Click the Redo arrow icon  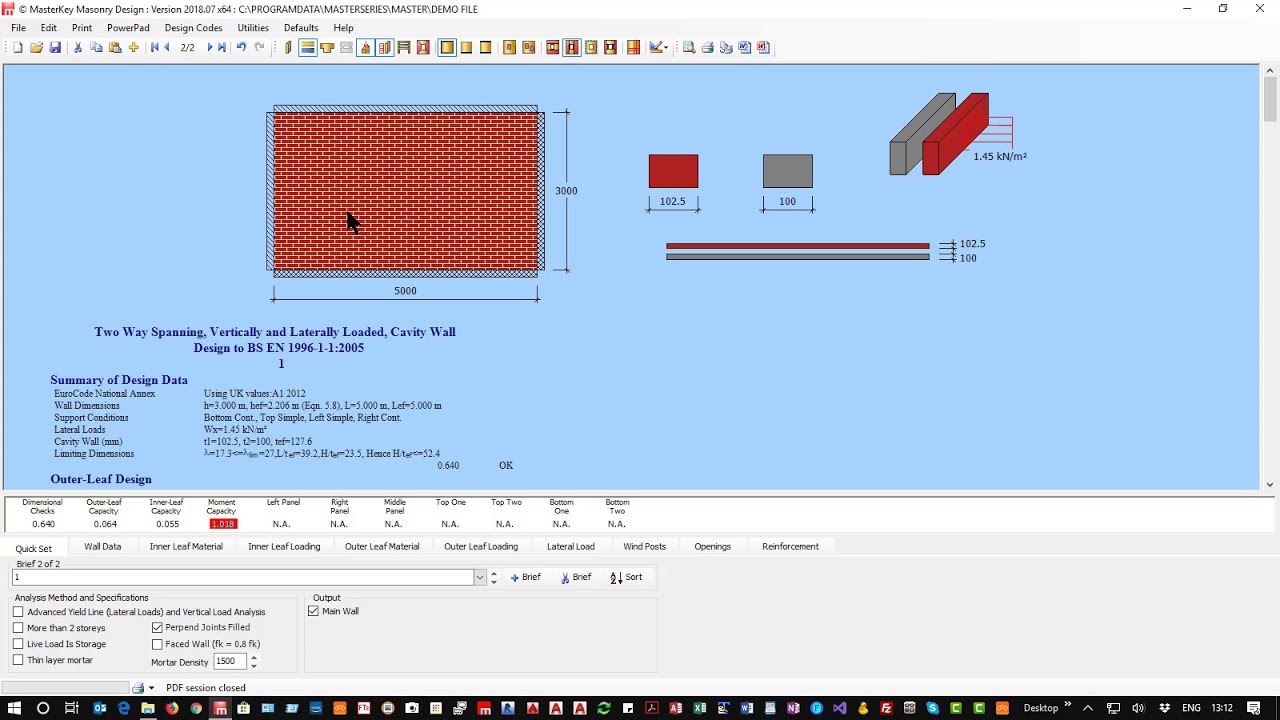tap(260, 47)
